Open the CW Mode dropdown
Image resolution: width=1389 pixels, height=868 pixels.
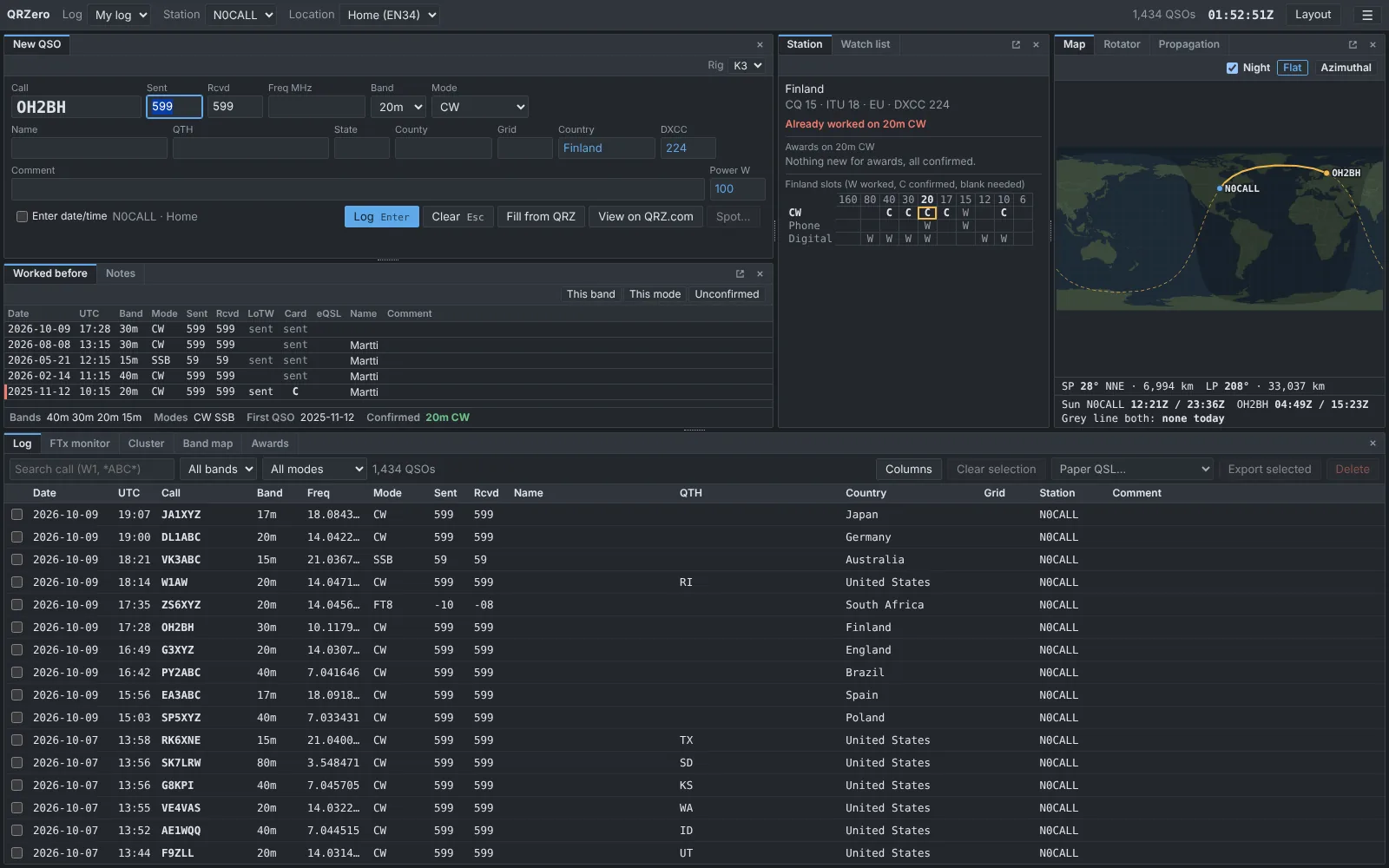(x=480, y=107)
